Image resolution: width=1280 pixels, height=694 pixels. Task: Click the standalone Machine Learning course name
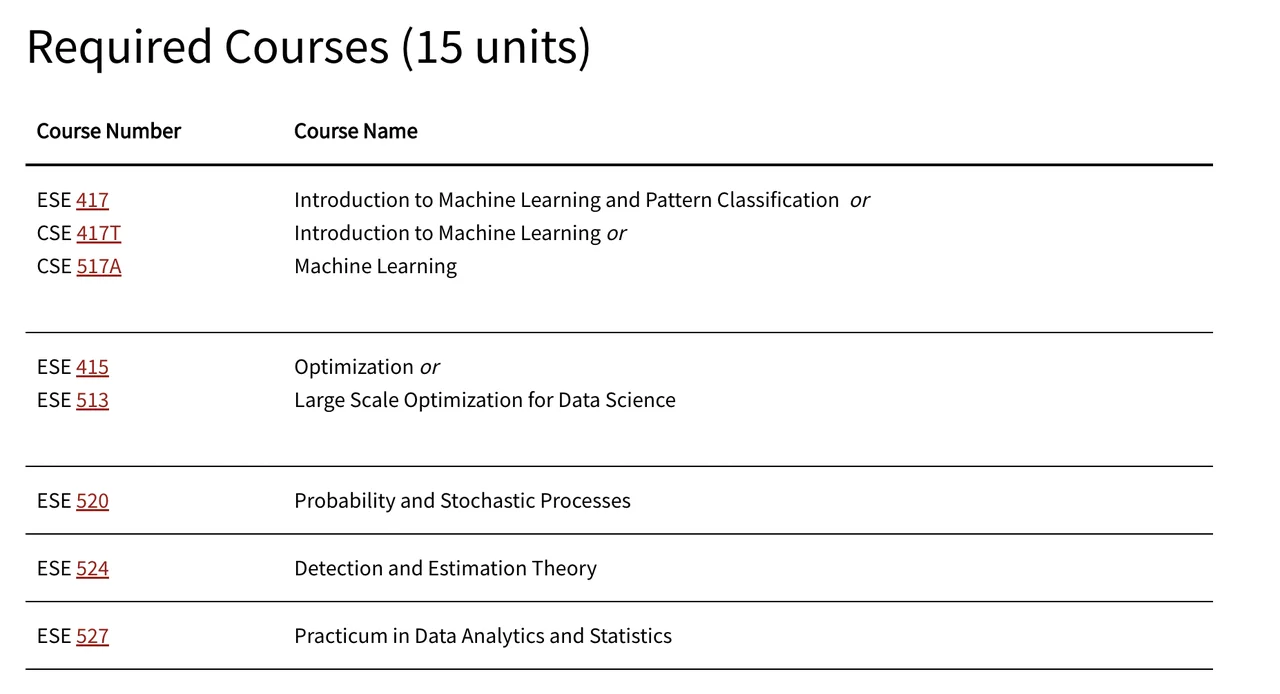pyautogui.click(x=375, y=266)
